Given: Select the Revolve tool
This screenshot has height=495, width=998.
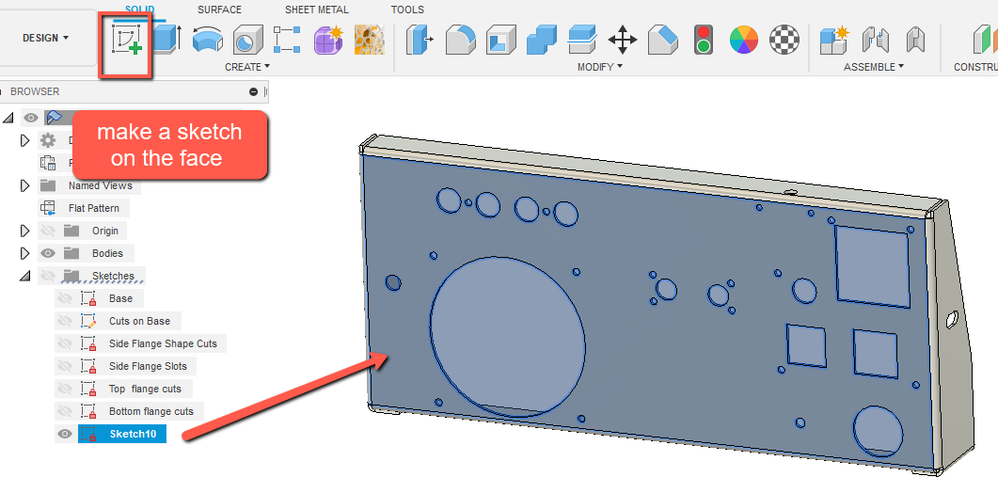Looking at the screenshot, I should [x=207, y=39].
